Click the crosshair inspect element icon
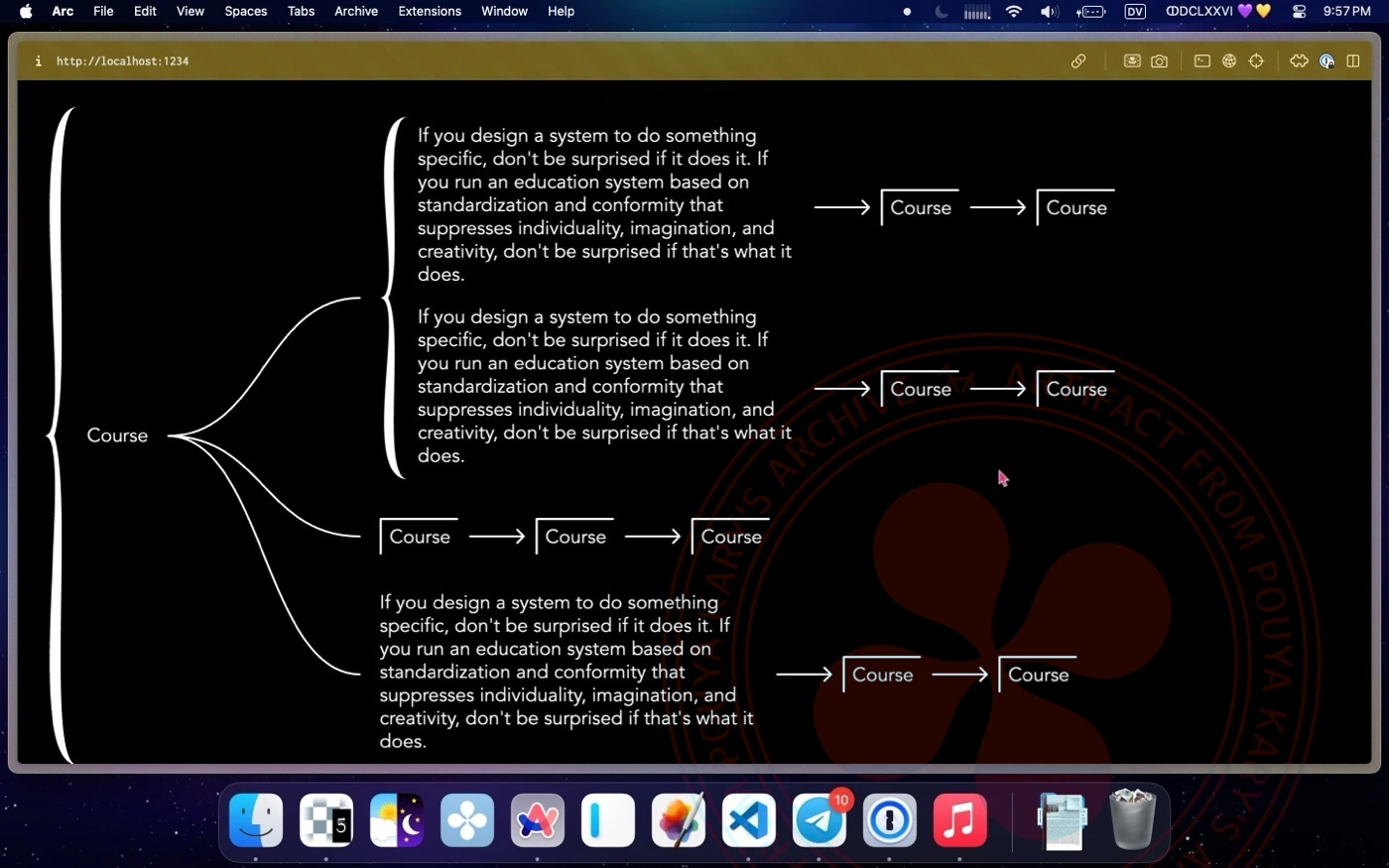 pyautogui.click(x=1256, y=62)
